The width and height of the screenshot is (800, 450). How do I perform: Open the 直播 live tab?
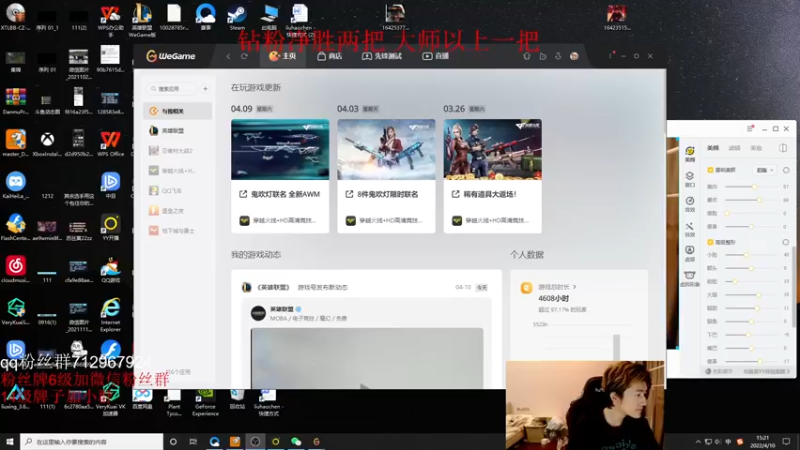436,56
